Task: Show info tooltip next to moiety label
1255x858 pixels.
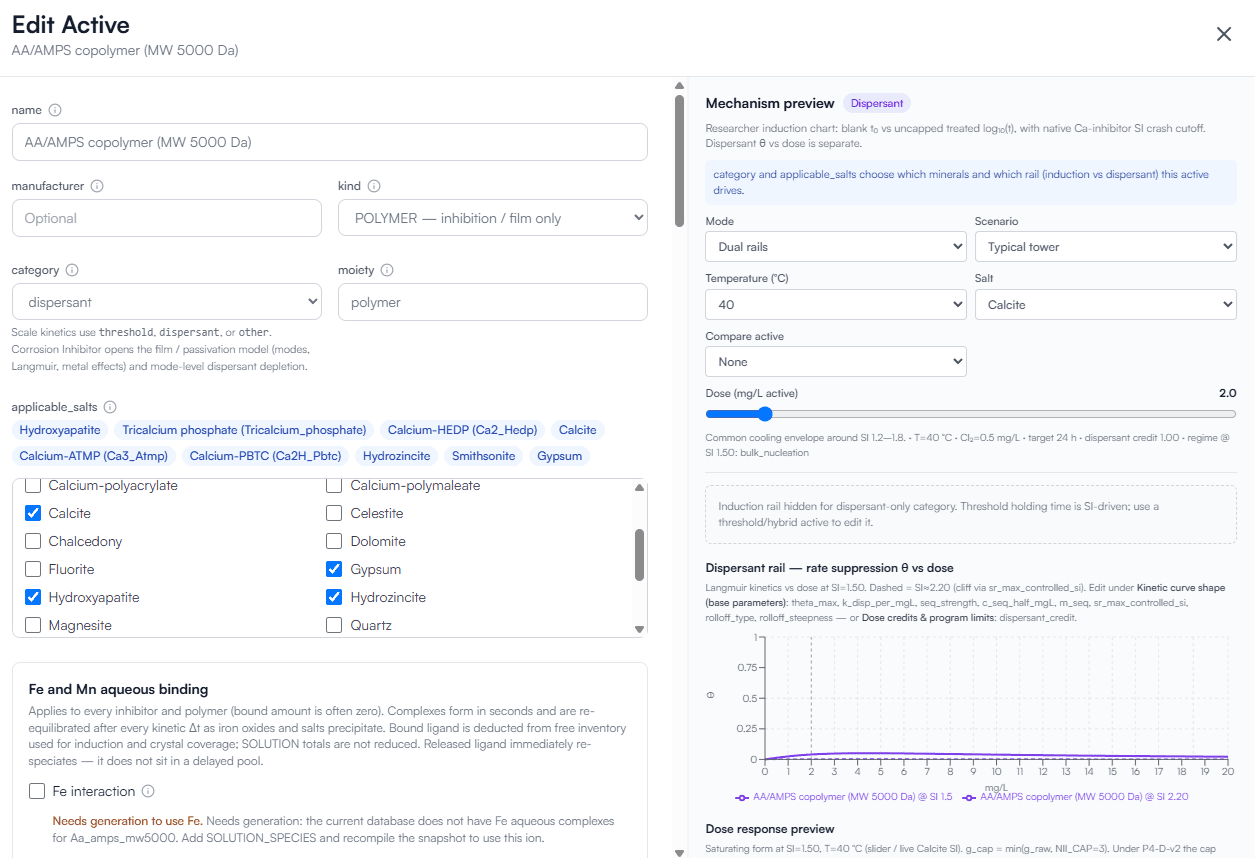Action: pos(387,270)
